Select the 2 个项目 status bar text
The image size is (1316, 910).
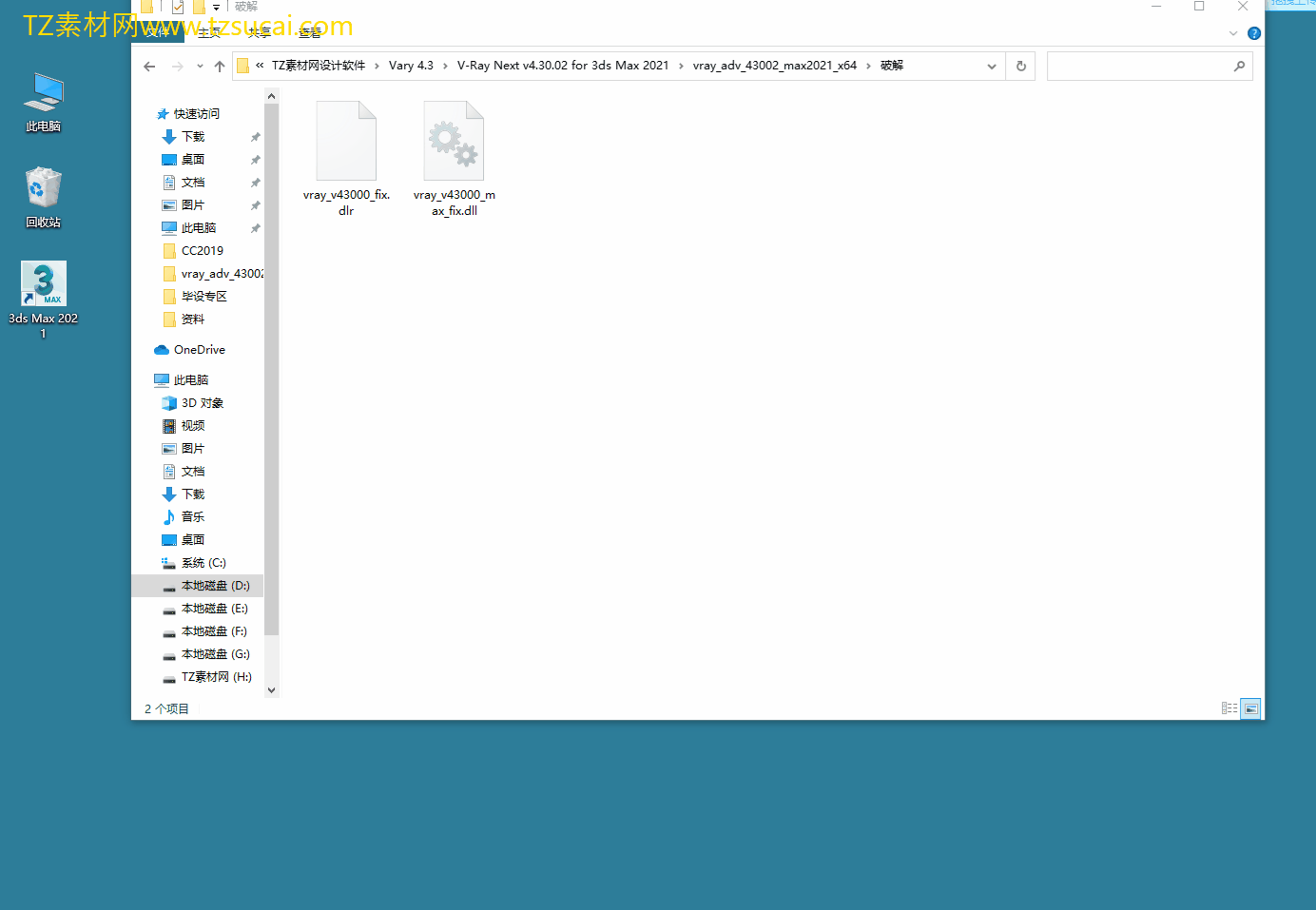coord(166,708)
